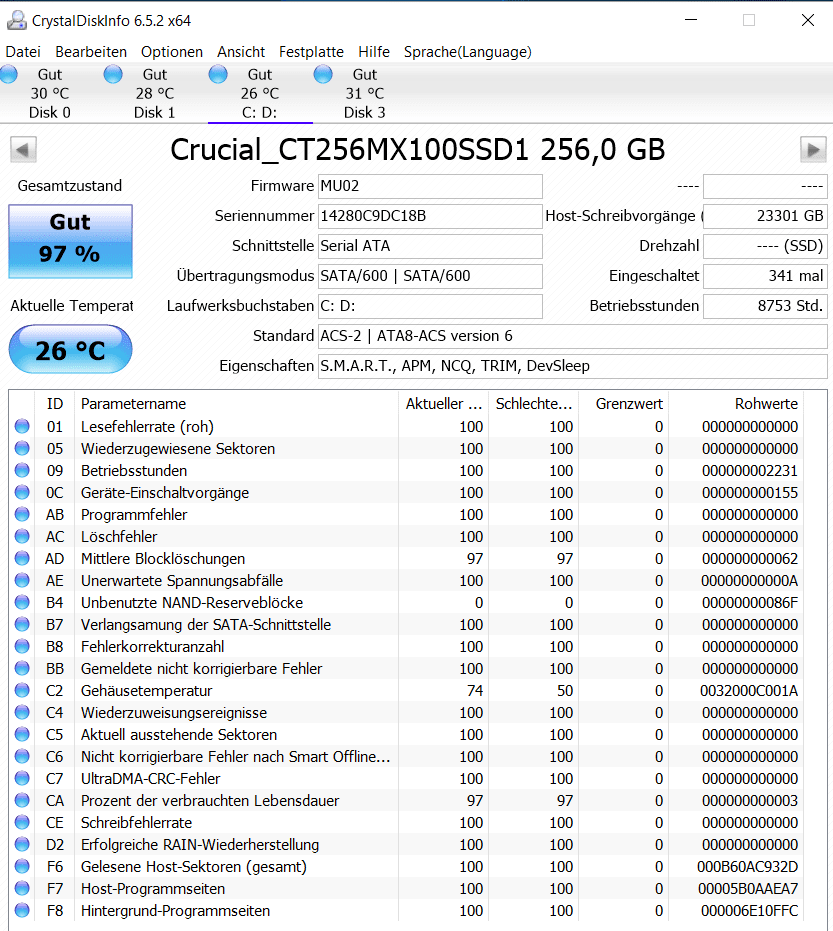Select Nicht korrigierbare Fehler nach Smart Offline row
This screenshot has height=931, width=833.
pos(407,756)
